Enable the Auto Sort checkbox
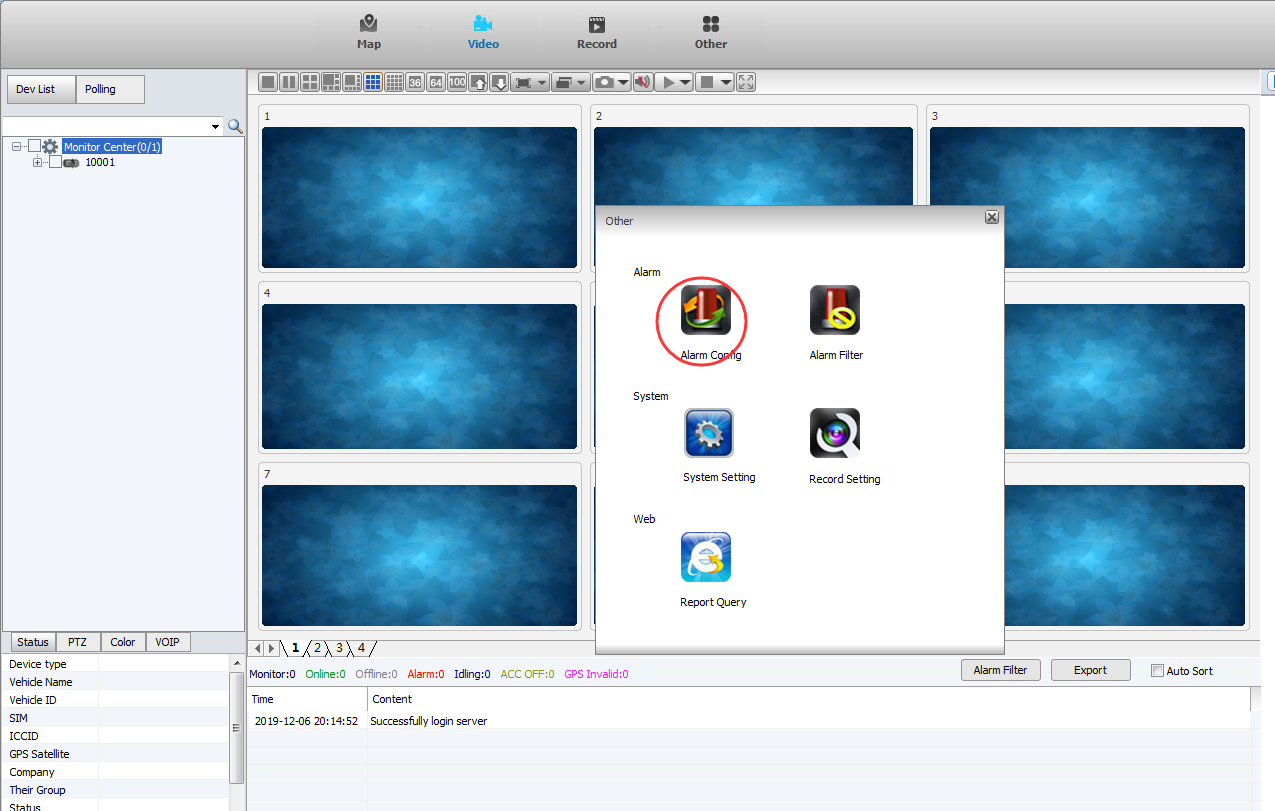The width and height of the screenshot is (1275, 811). pyautogui.click(x=1158, y=671)
